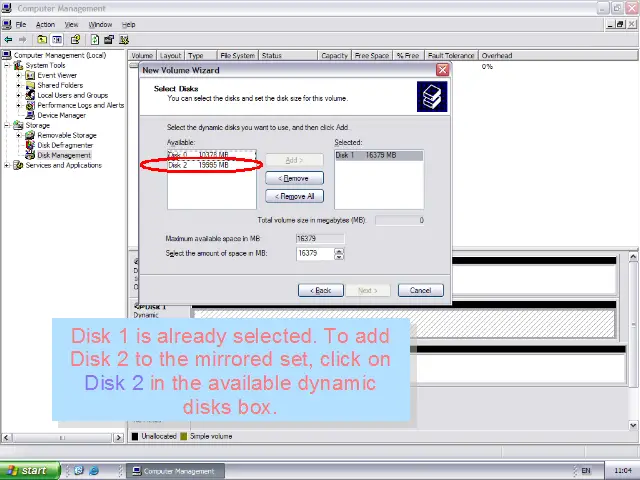Open the Help menu
The width and height of the screenshot is (640, 480).
click(129, 24)
